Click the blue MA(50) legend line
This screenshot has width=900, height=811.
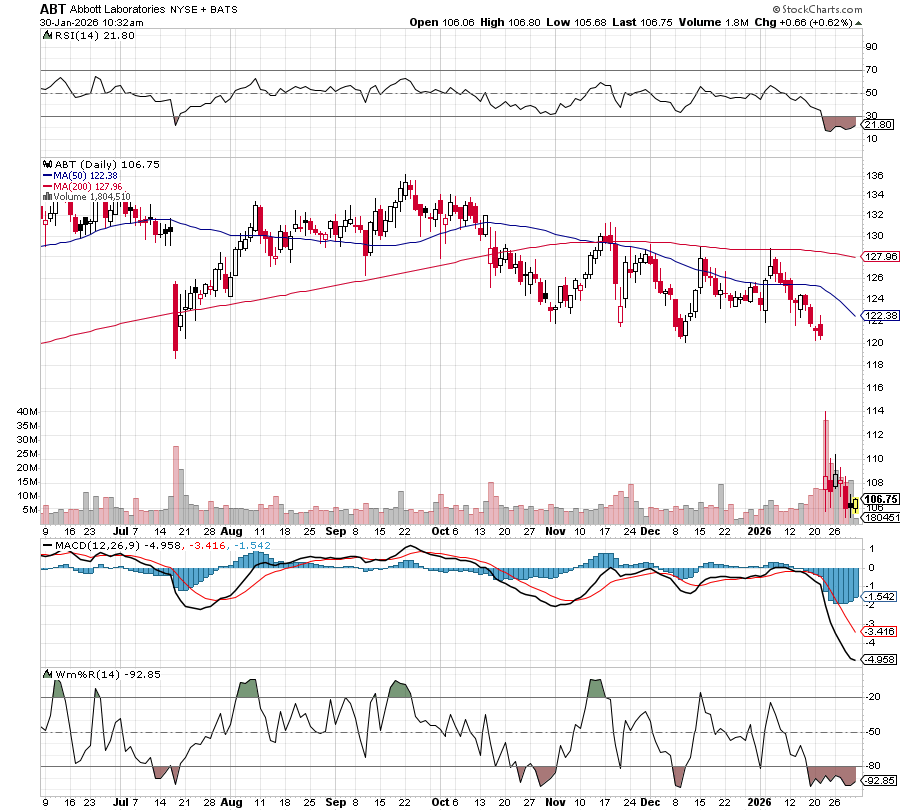click(48, 175)
